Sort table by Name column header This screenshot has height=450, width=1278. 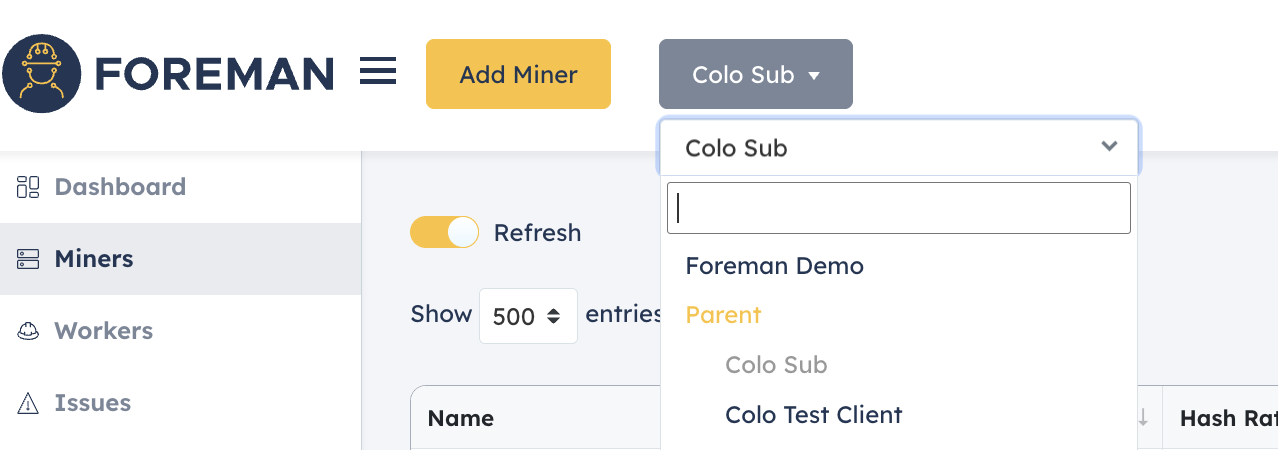click(461, 418)
